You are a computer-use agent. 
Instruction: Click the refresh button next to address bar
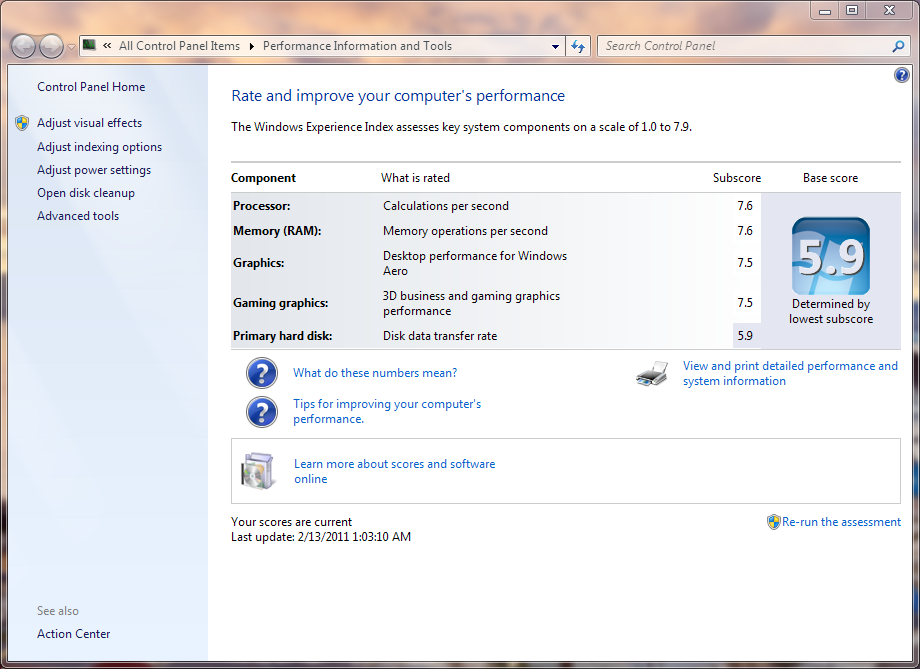pos(578,46)
